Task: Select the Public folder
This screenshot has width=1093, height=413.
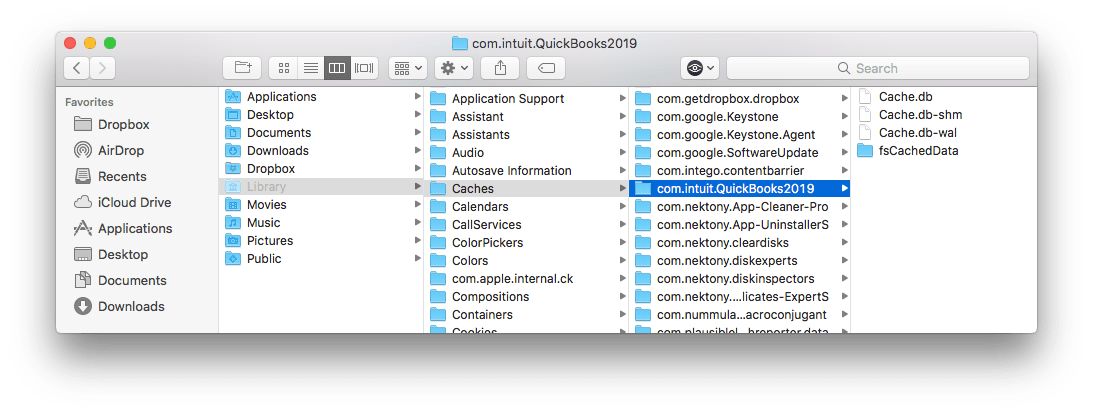Action: pyautogui.click(x=321, y=259)
